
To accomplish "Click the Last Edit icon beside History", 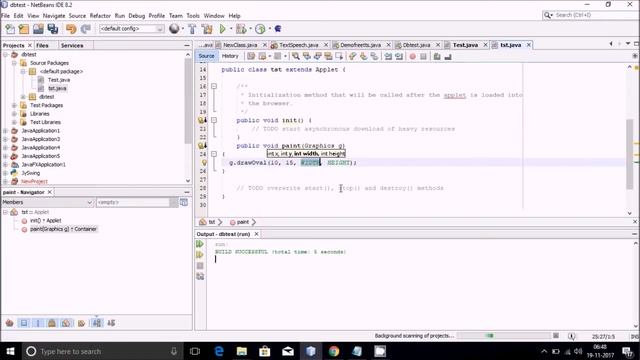I will [x=251, y=56].
